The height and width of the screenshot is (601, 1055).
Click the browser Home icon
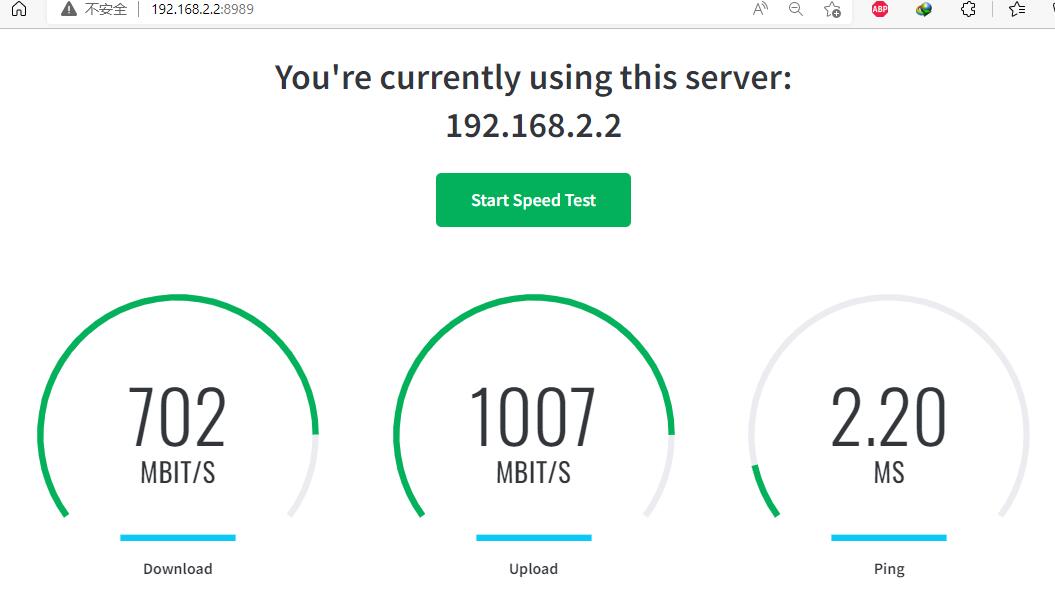click(19, 9)
